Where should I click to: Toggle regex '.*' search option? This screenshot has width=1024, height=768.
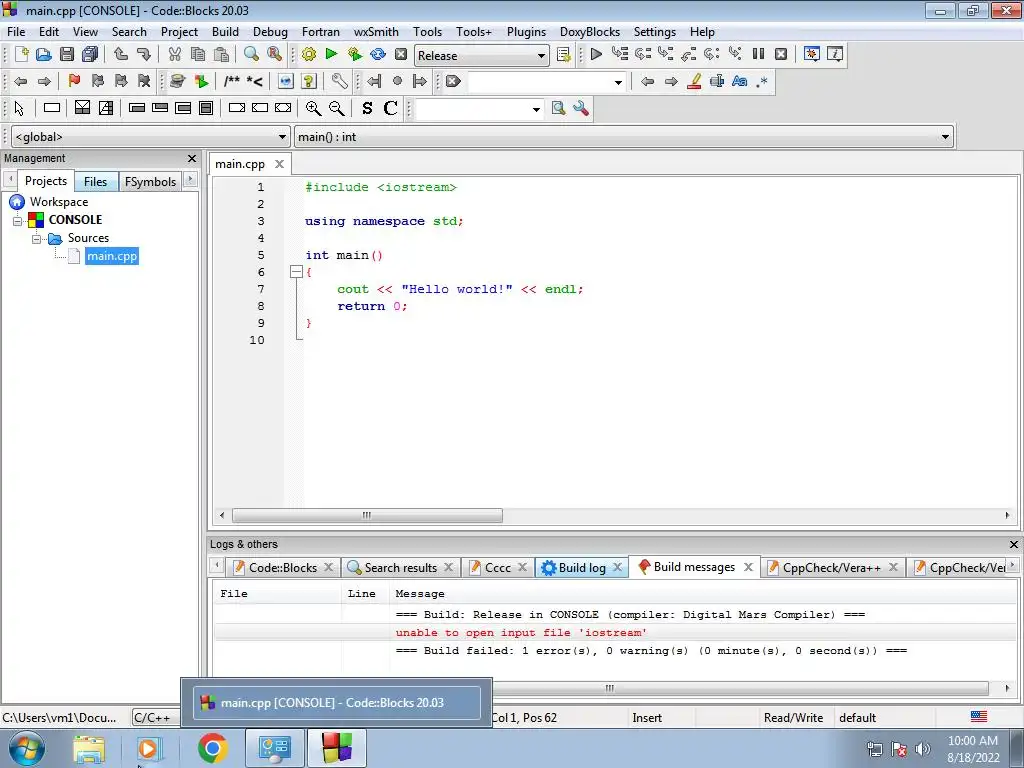pos(761,81)
